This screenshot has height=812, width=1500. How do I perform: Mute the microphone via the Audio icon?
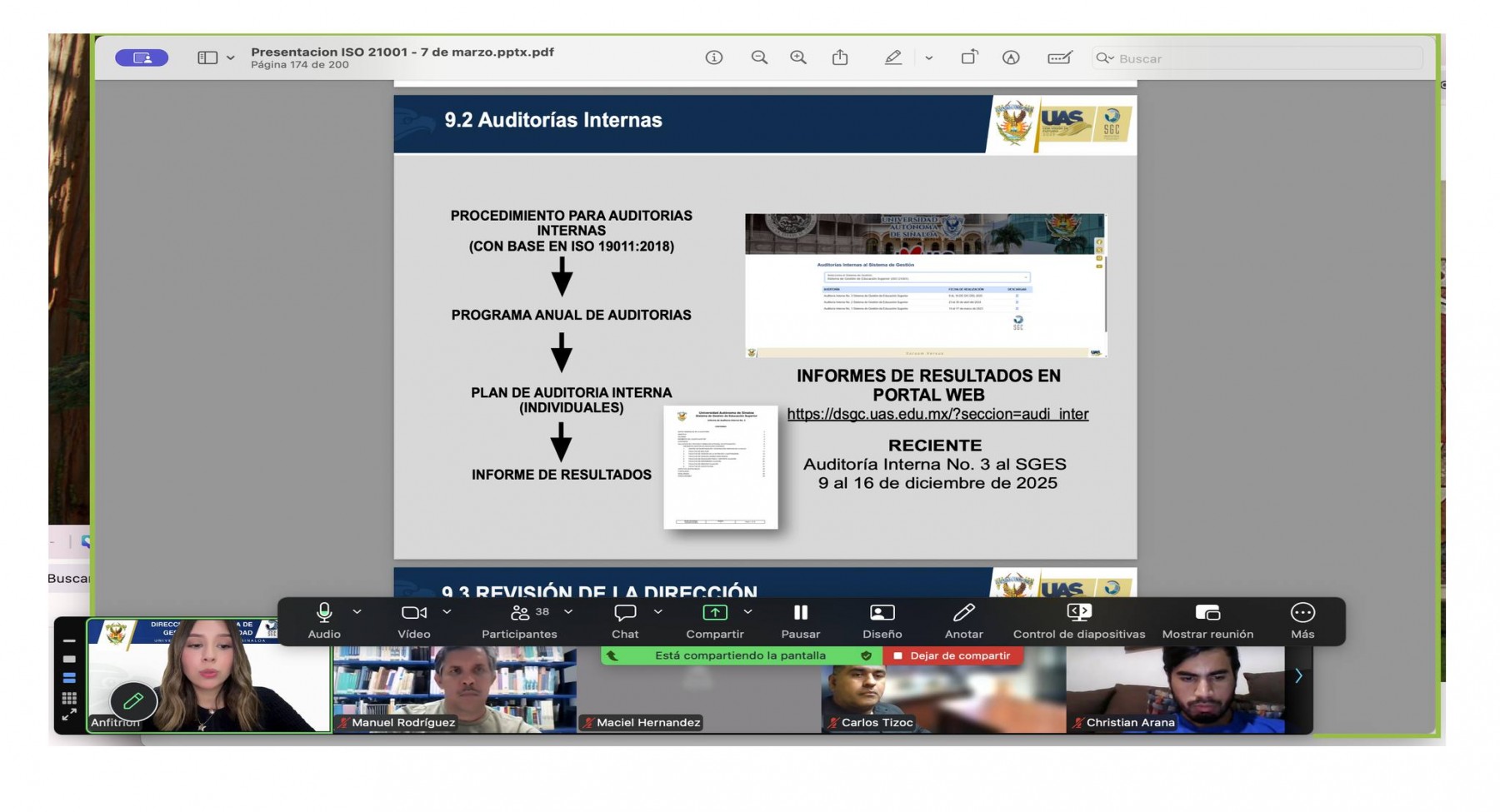pos(324,613)
